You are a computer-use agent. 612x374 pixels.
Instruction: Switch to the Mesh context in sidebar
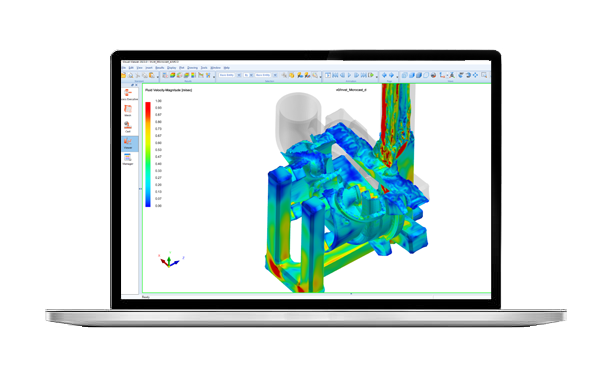tap(128, 110)
